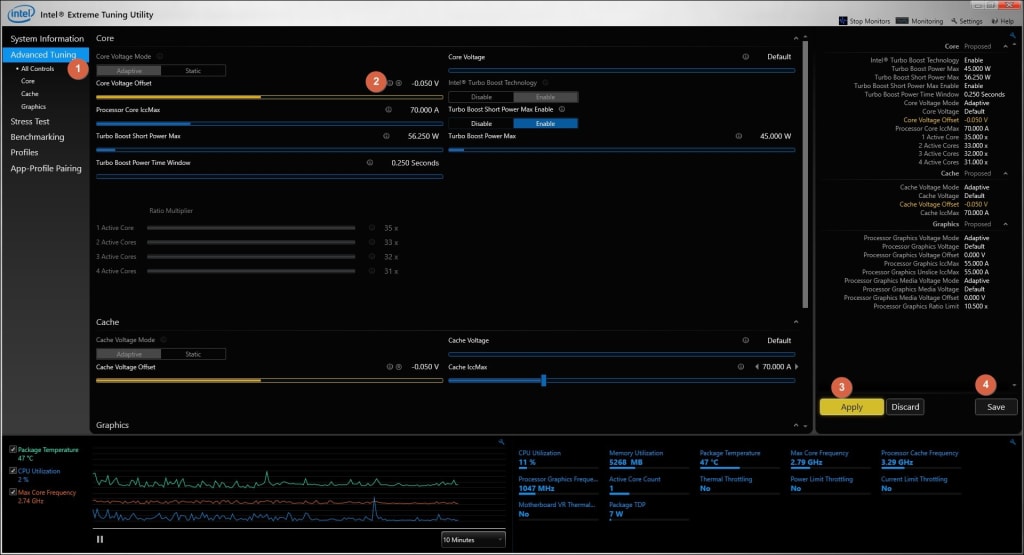This screenshot has height=555, width=1024.
Task: Pause the monitoring graph
Action: pyautogui.click(x=100, y=539)
